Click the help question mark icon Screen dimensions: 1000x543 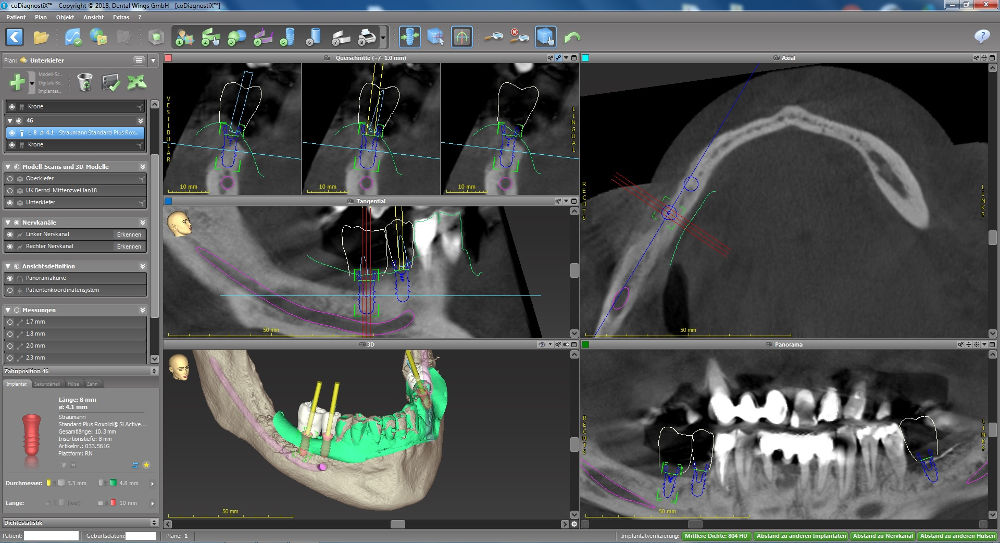pyautogui.click(x=981, y=37)
